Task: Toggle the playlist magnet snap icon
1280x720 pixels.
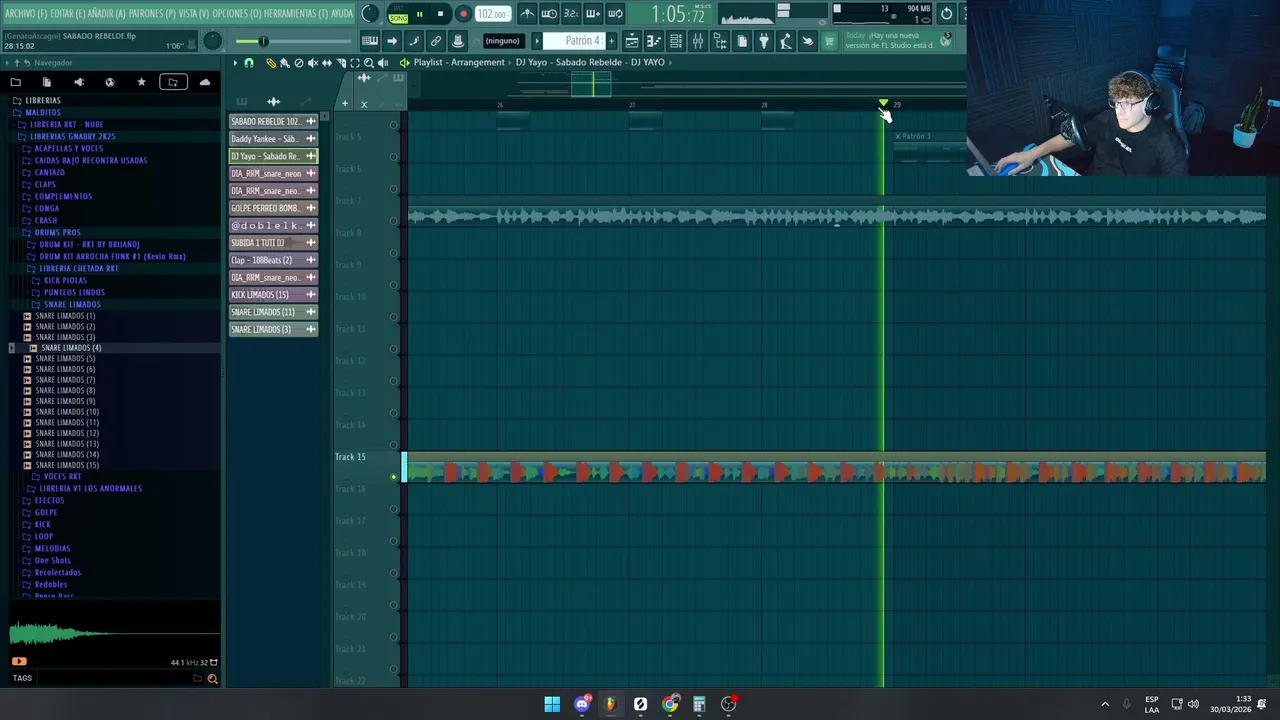Action: pyautogui.click(x=249, y=63)
